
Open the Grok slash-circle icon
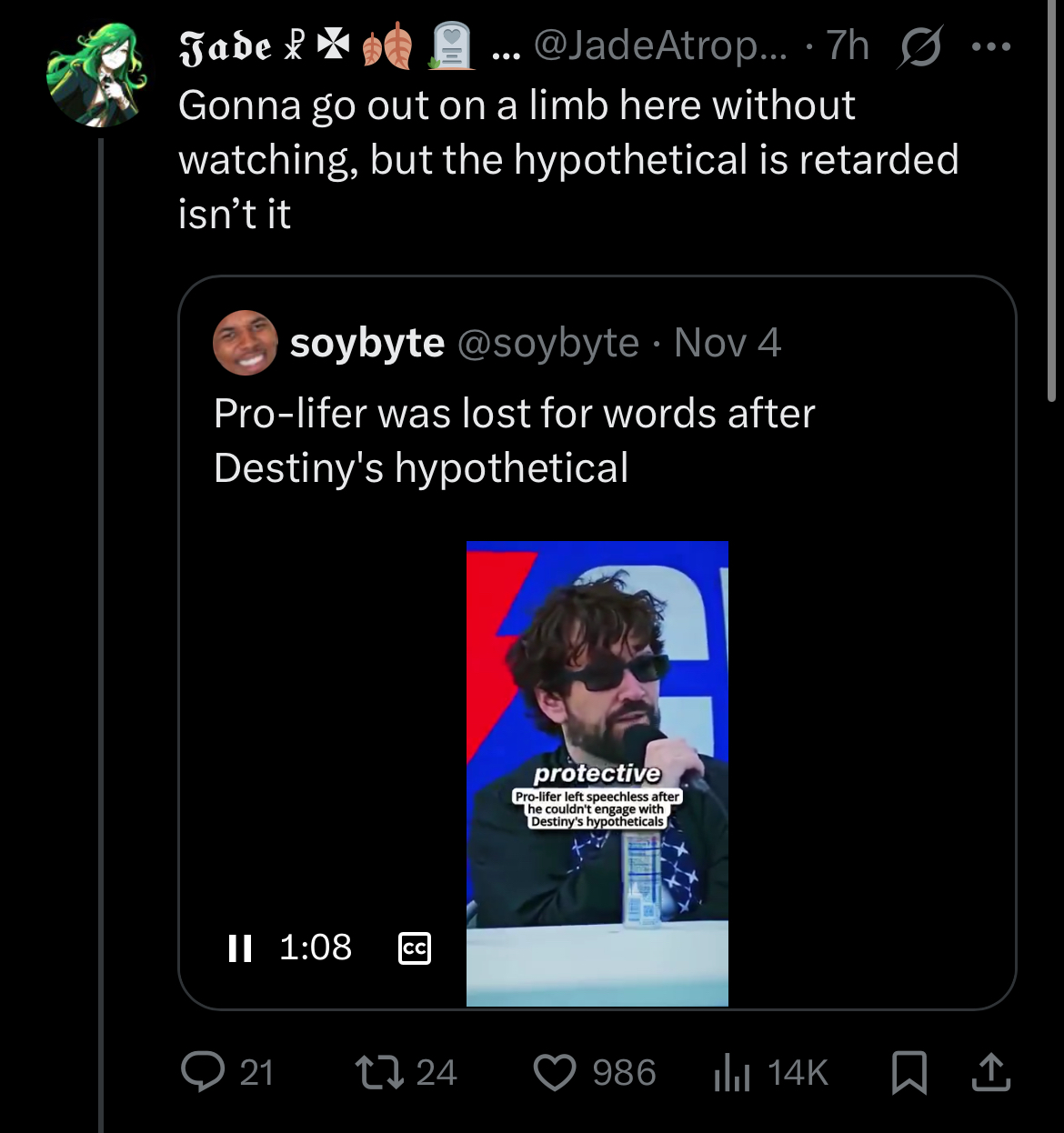[x=919, y=46]
